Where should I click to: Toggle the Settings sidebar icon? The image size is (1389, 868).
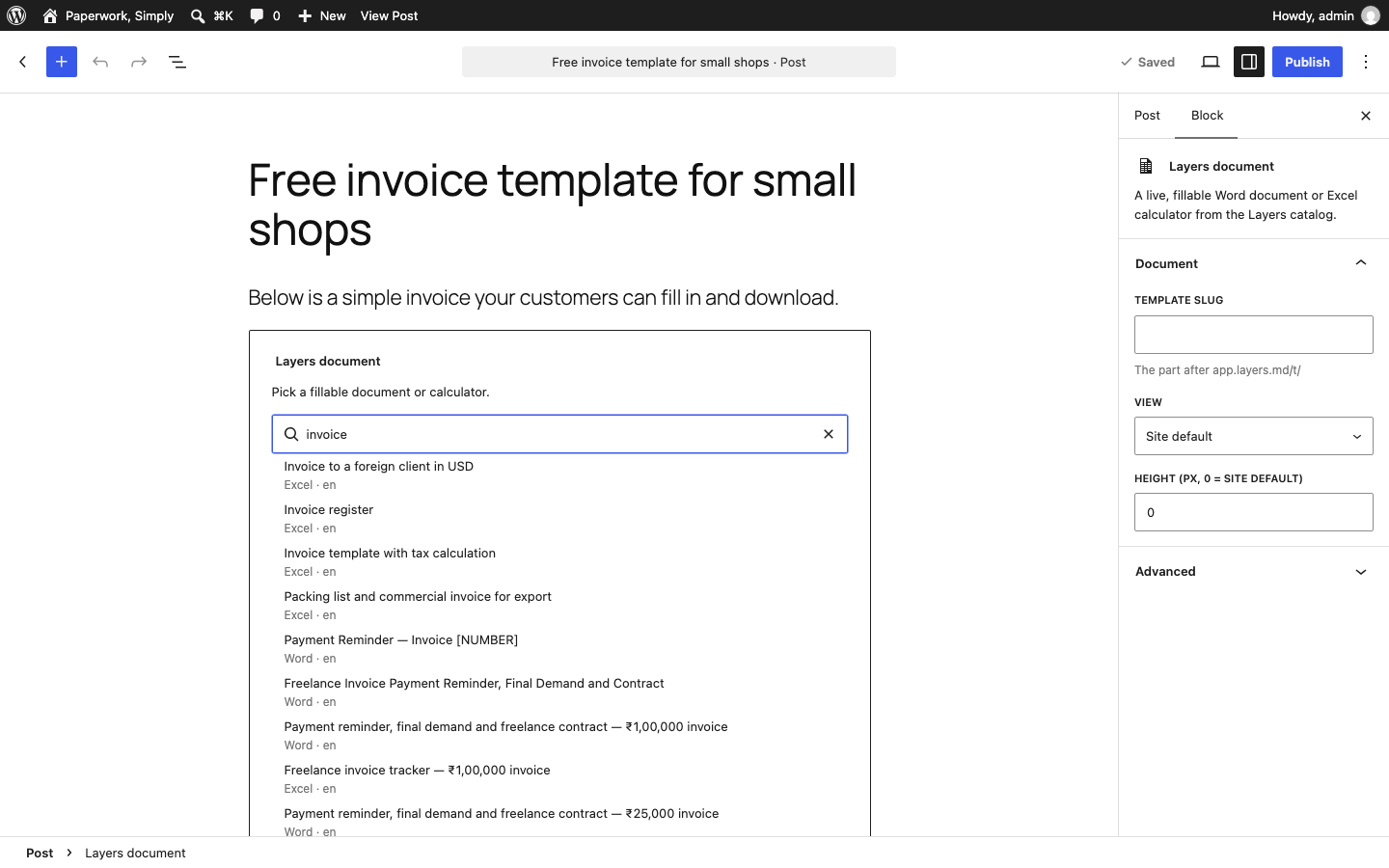click(x=1249, y=62)
